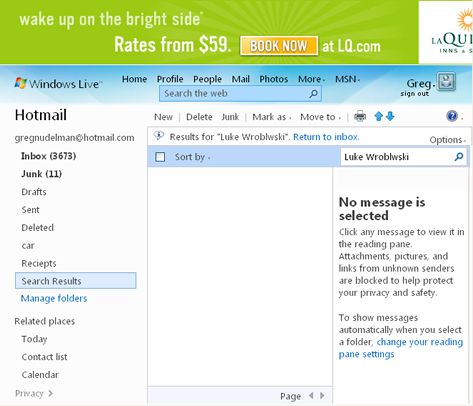
Task: Open the People menu item
Action: pos(207,79)
